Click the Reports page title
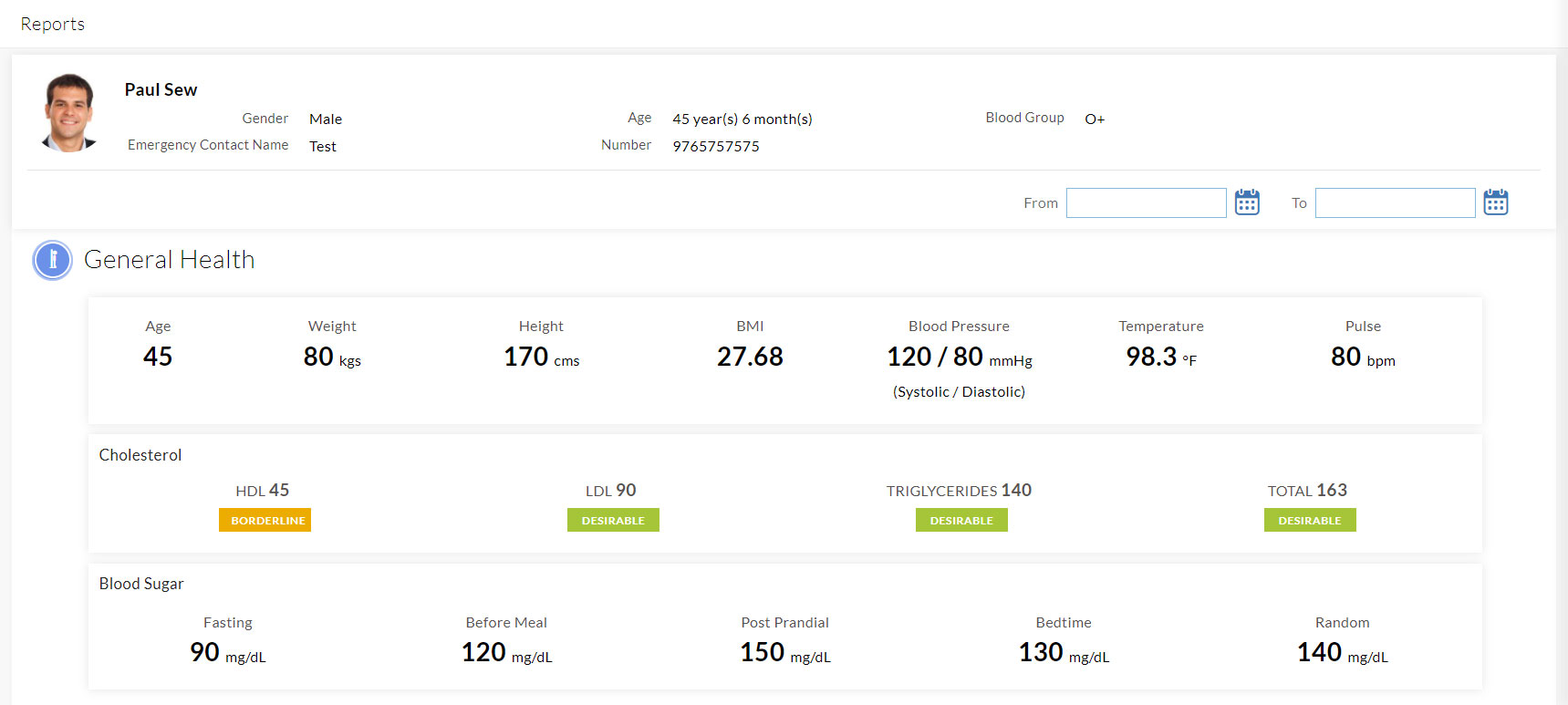This screenshot has width=1568, height=705. (53, 25)
